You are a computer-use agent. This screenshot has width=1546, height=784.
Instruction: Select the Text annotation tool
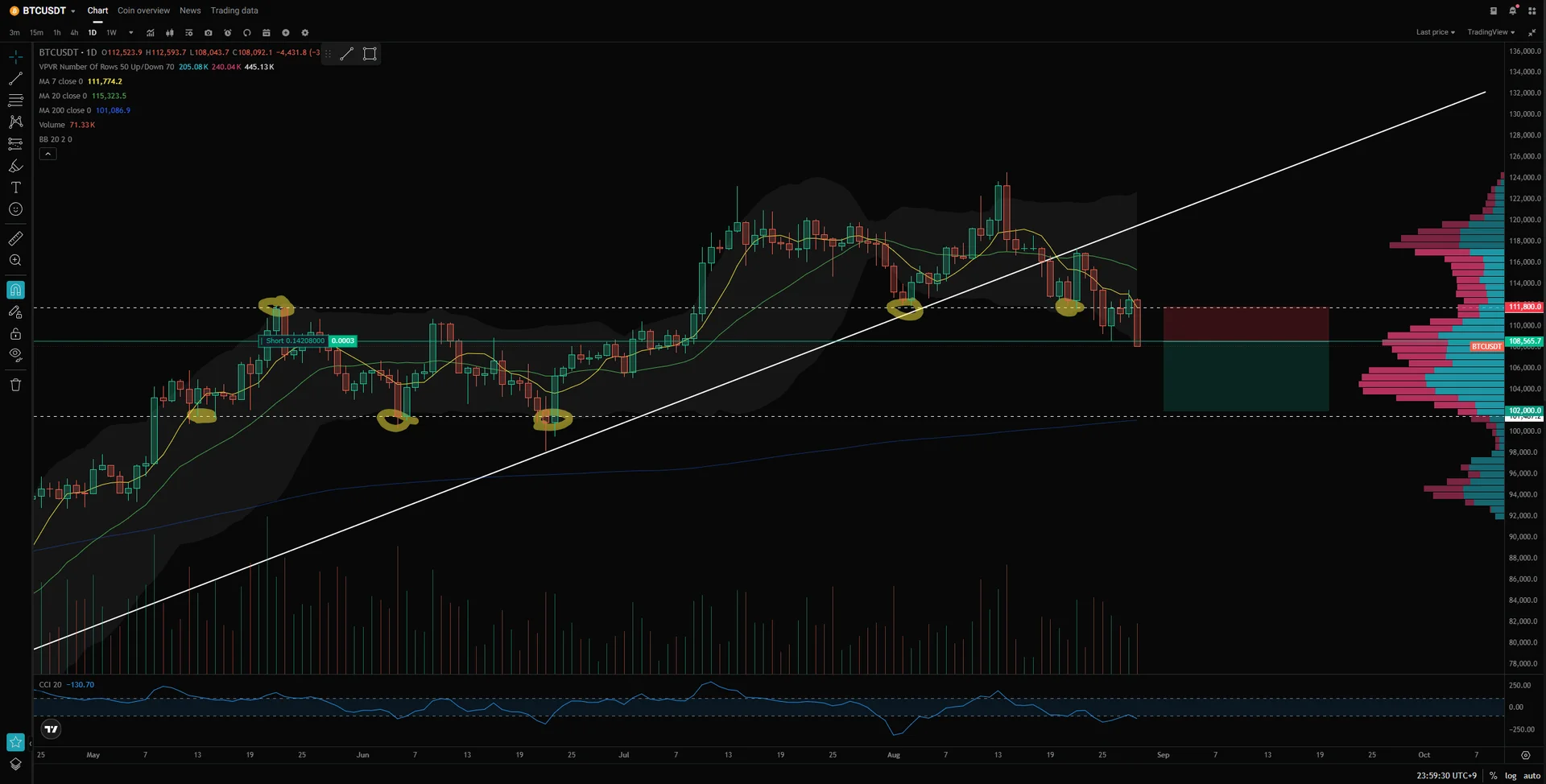pyautogui.click(x=15, y=188)
